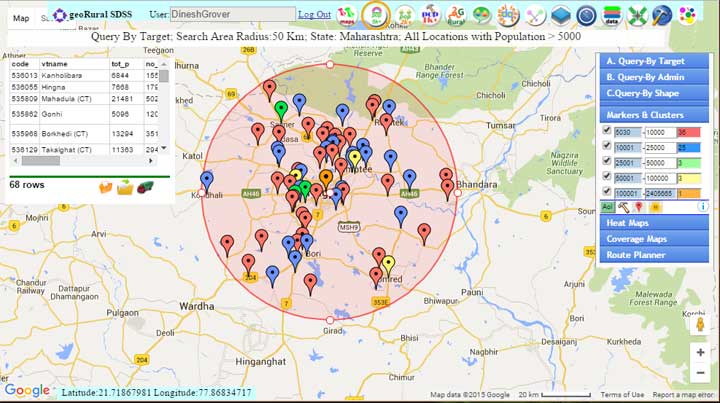Open Street View pegman
The width and height of the screenshot is (720, 403).
pyautogui.click(x=700, y=325)
